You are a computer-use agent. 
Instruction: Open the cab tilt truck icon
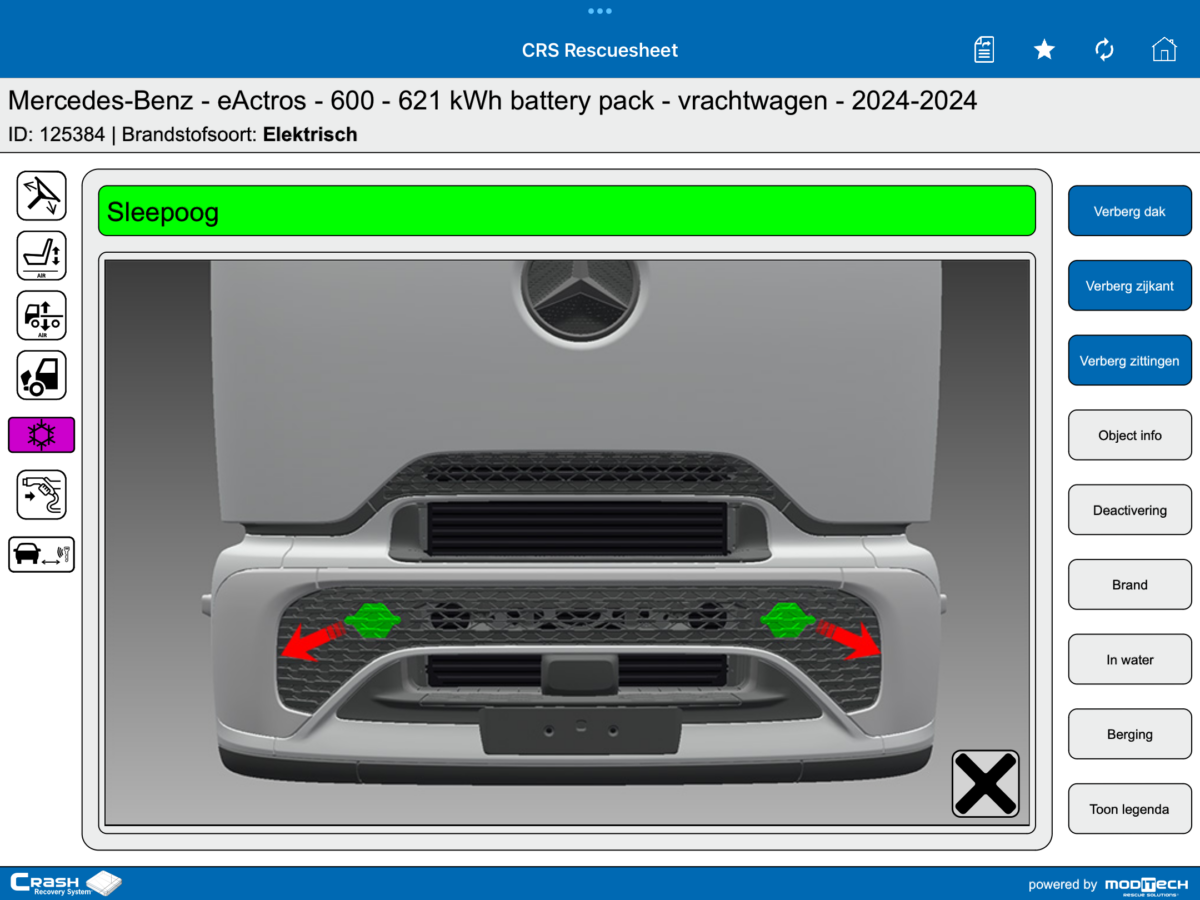41,376
